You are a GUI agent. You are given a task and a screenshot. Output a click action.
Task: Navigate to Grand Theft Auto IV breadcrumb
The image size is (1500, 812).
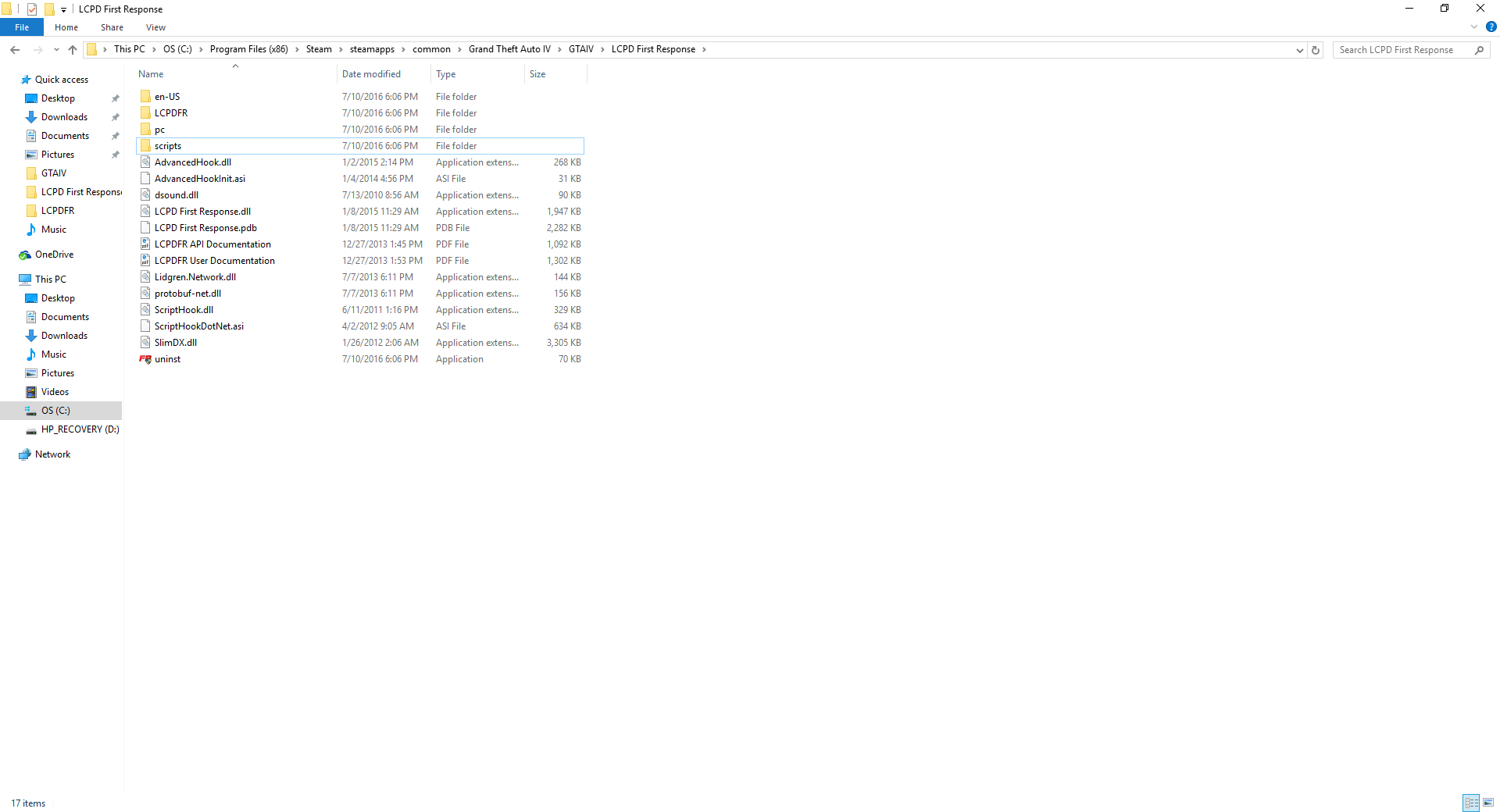coord(509,49)
